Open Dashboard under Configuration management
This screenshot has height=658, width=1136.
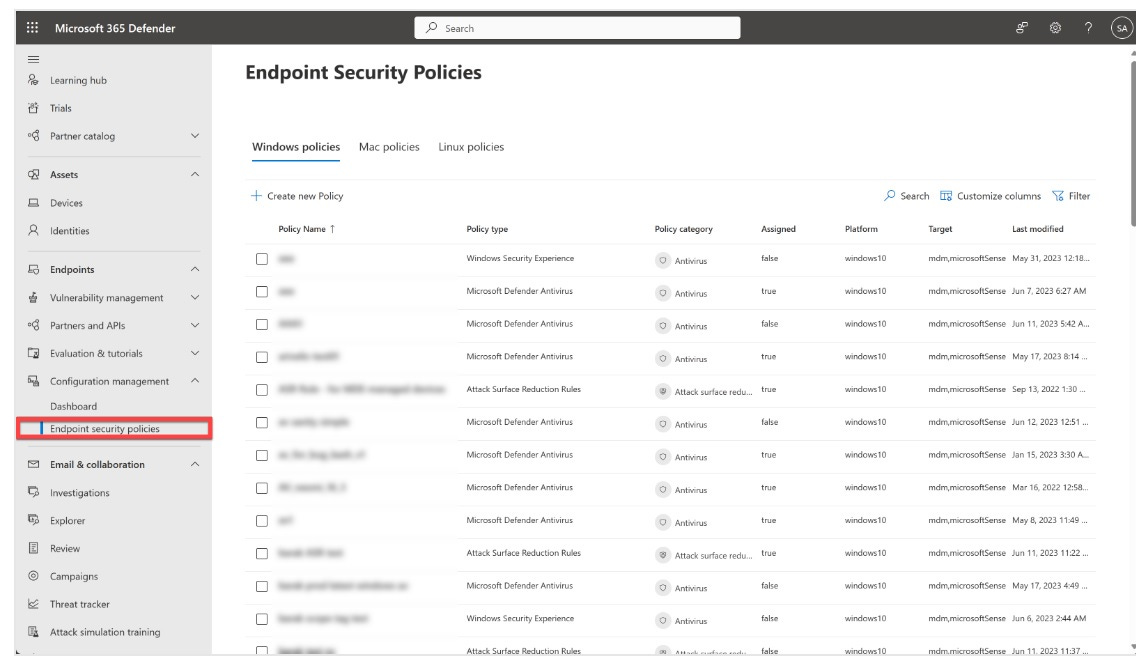(73, 407)
